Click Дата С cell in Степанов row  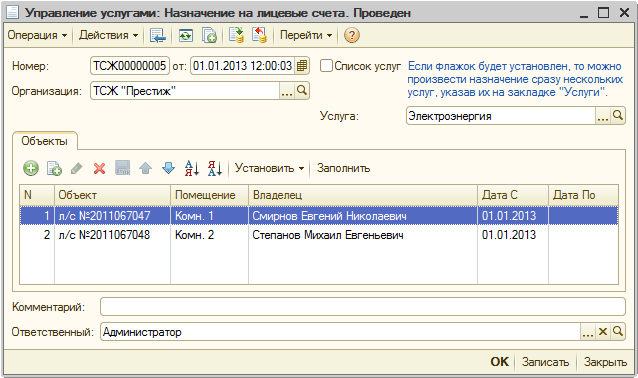513,235
